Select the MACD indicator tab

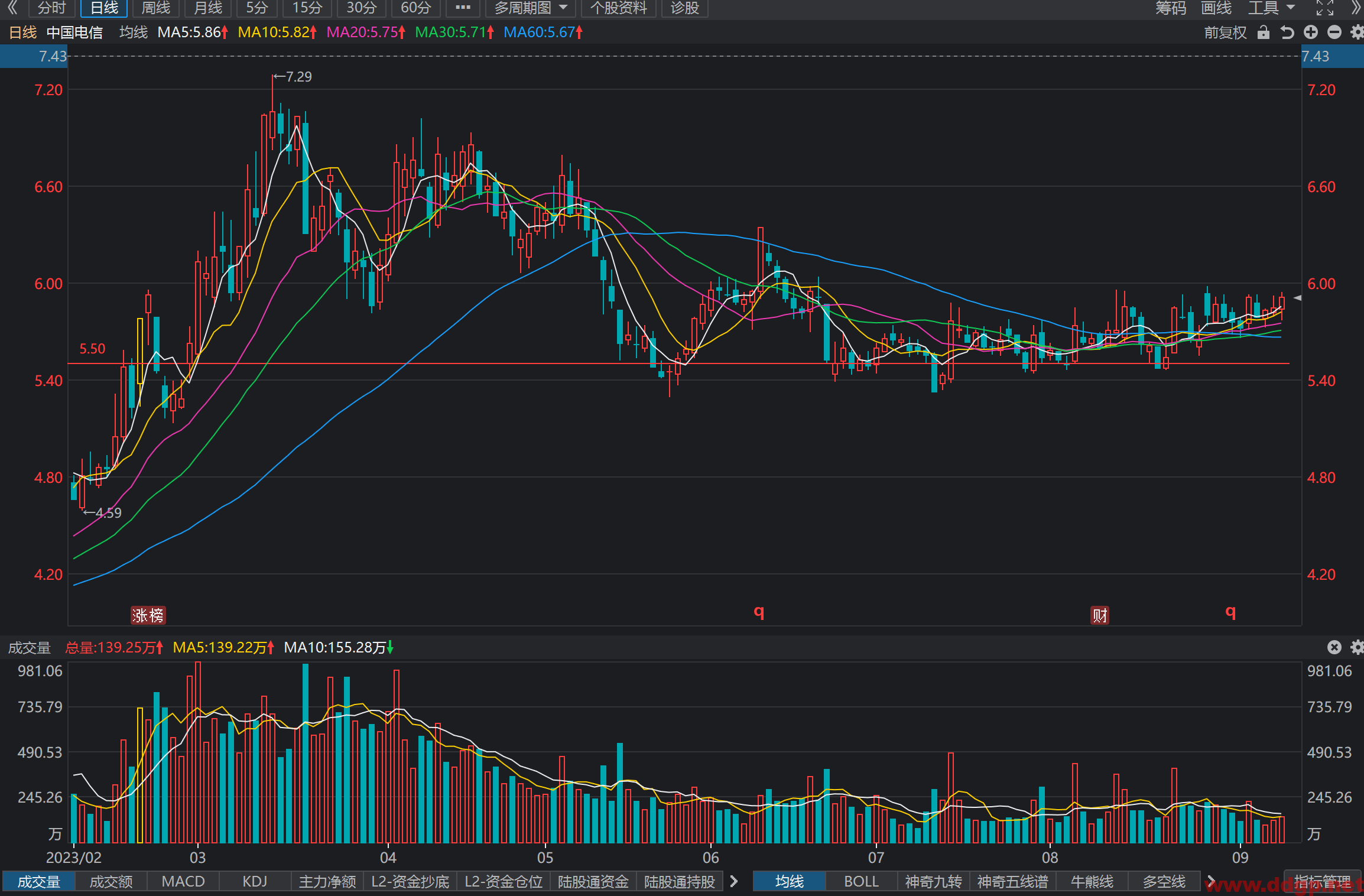click(183, 881)
